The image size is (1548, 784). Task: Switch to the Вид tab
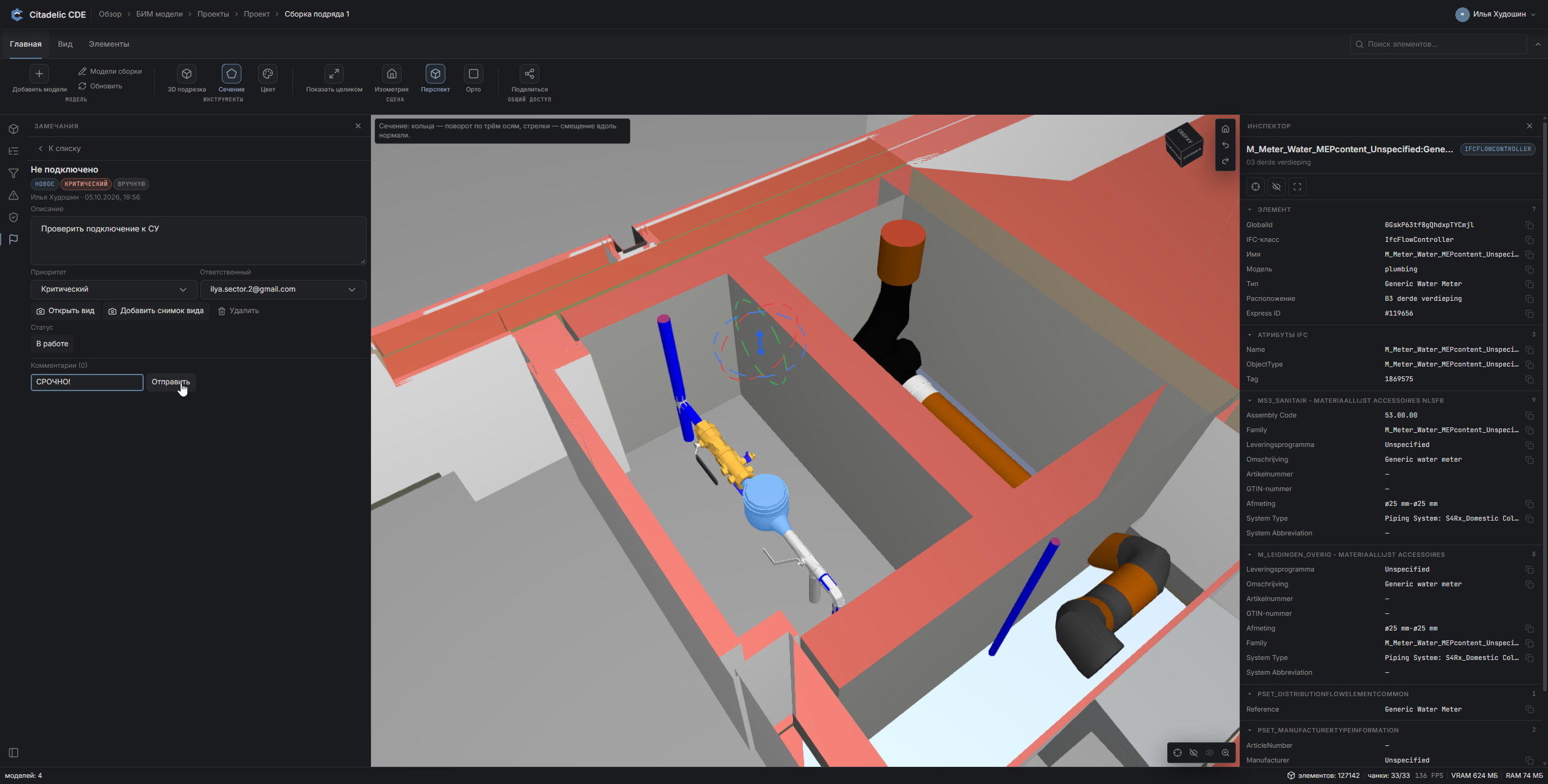click(65, 44)
